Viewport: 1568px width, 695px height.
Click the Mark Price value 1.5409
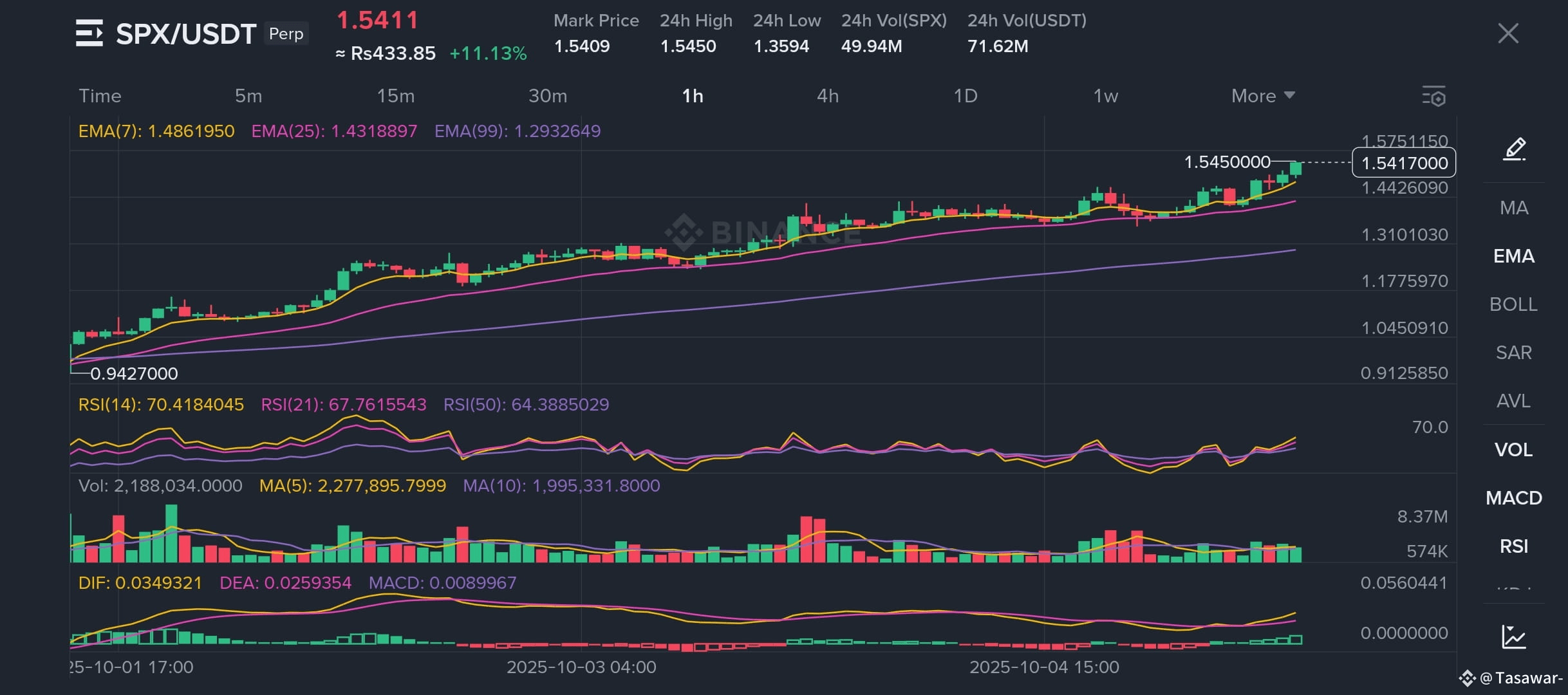point(582,46)
